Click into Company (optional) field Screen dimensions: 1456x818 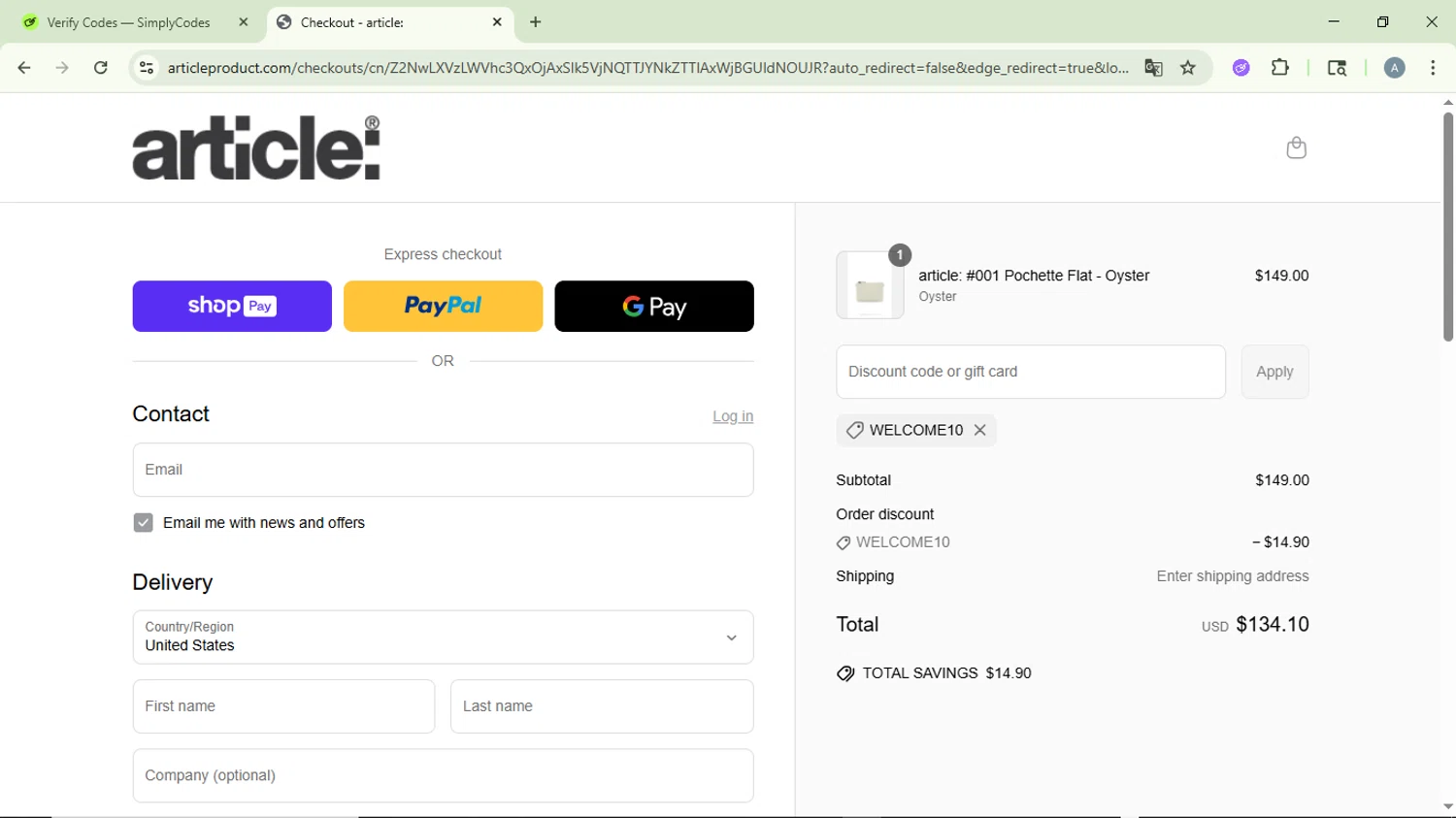pyautogui.click(x=443, y=775)
